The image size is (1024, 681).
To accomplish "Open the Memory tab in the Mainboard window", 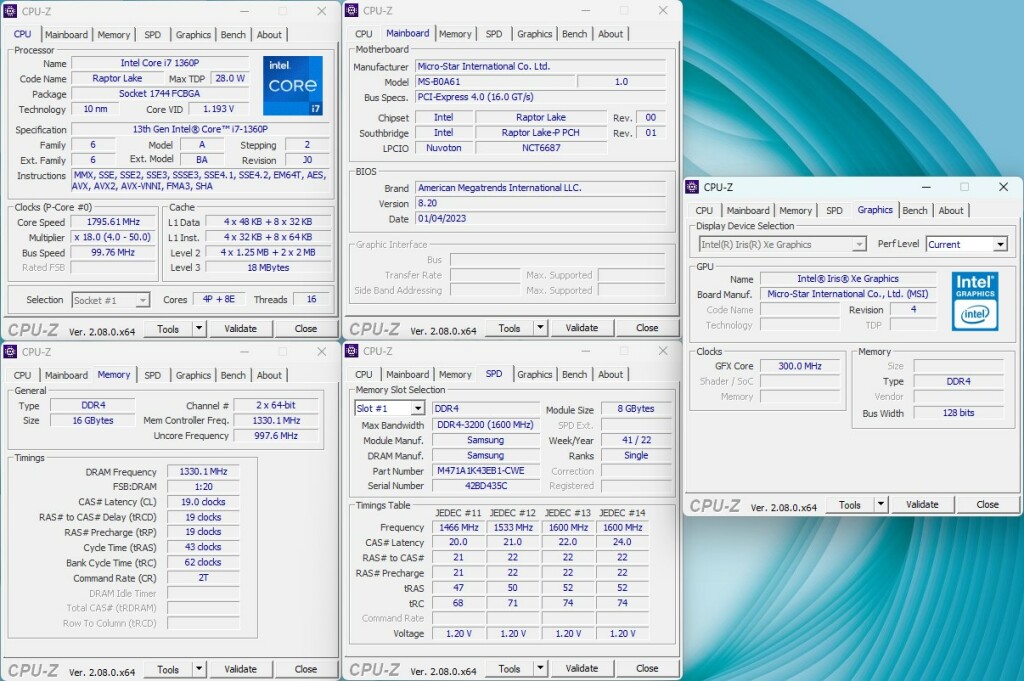I will [455, 34].
